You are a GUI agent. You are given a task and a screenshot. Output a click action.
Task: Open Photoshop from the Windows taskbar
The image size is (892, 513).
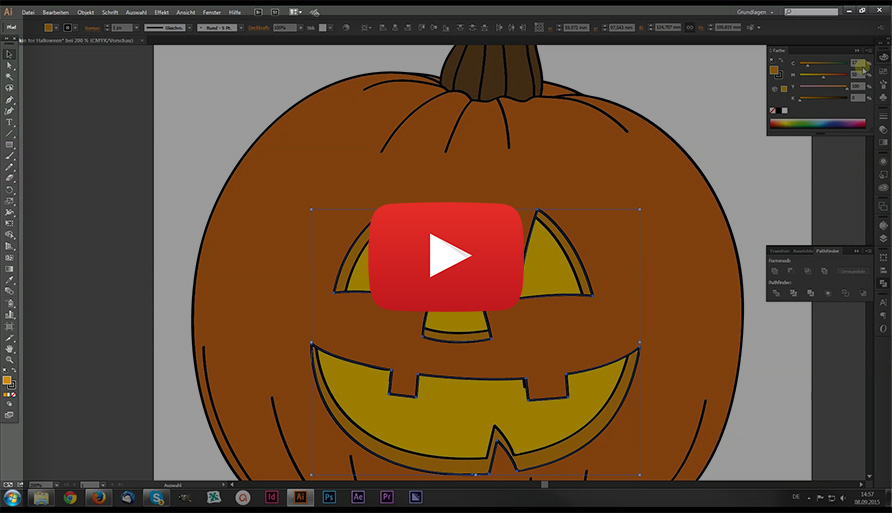328,497
